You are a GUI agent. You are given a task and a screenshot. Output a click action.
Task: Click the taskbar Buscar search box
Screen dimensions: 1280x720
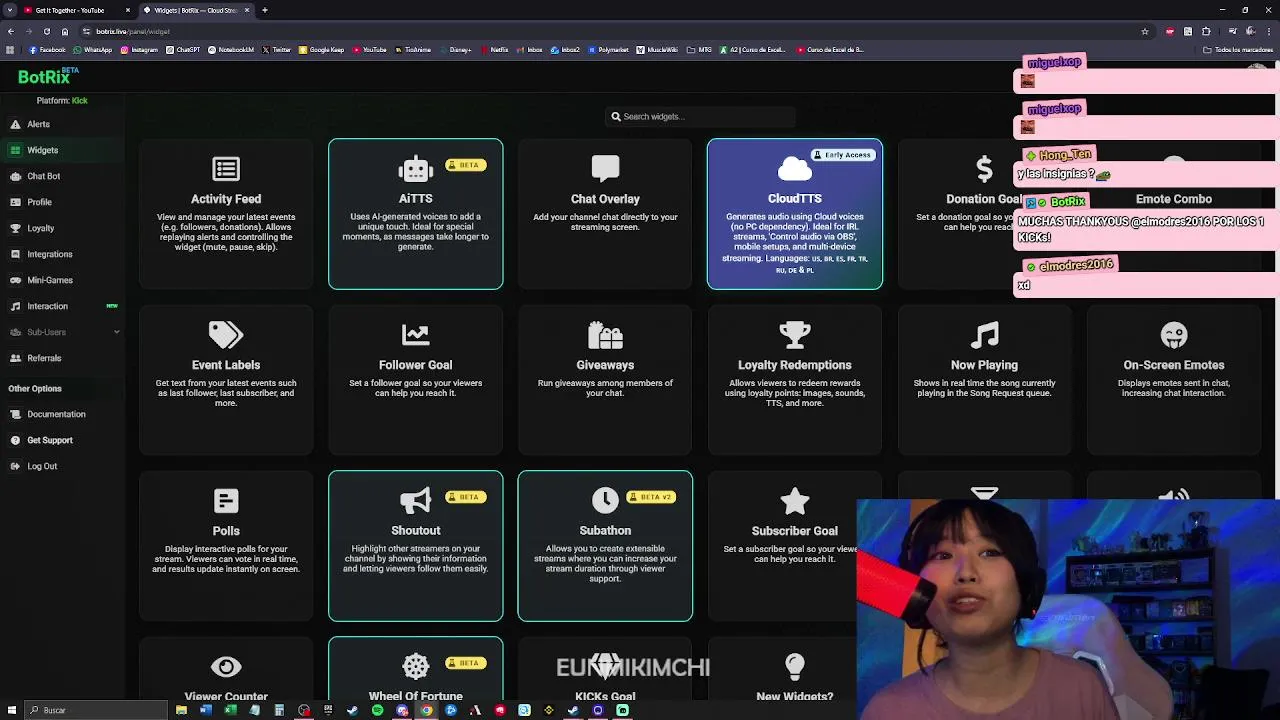[x=95, y=710]
